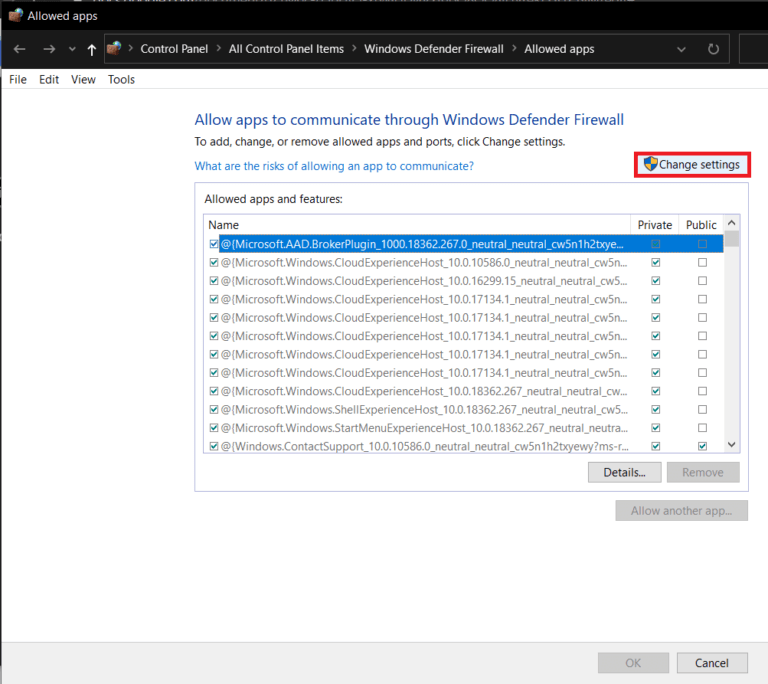Click the app list scrollbar thumb
768x684 pixels.
pyautogui.click(x=732, y=239)
